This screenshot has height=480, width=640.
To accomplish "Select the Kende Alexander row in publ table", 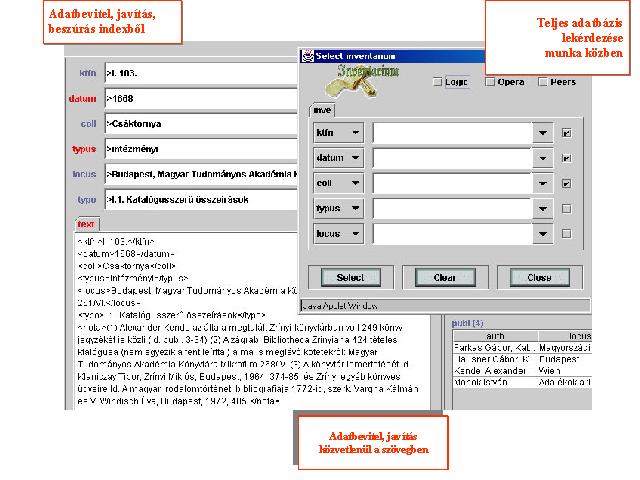I will click(x=522, y=371).
